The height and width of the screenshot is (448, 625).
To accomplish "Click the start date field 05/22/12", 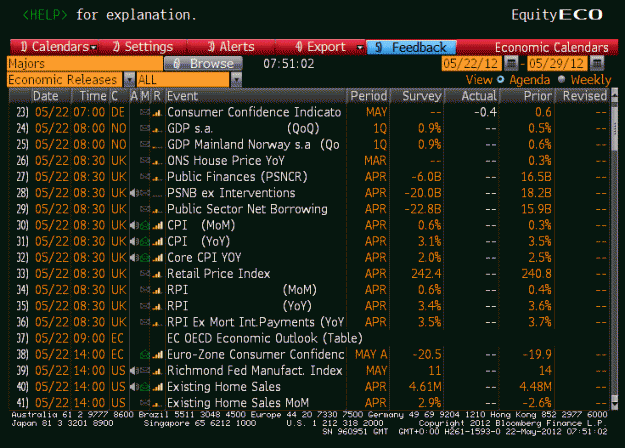I will click(472, 63).
